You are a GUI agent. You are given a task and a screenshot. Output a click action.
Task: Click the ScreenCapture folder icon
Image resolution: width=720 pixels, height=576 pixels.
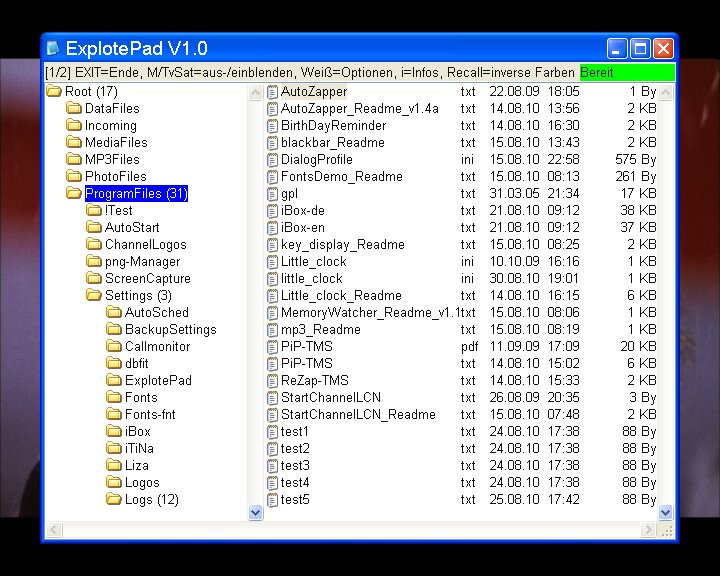coord(94,279)
